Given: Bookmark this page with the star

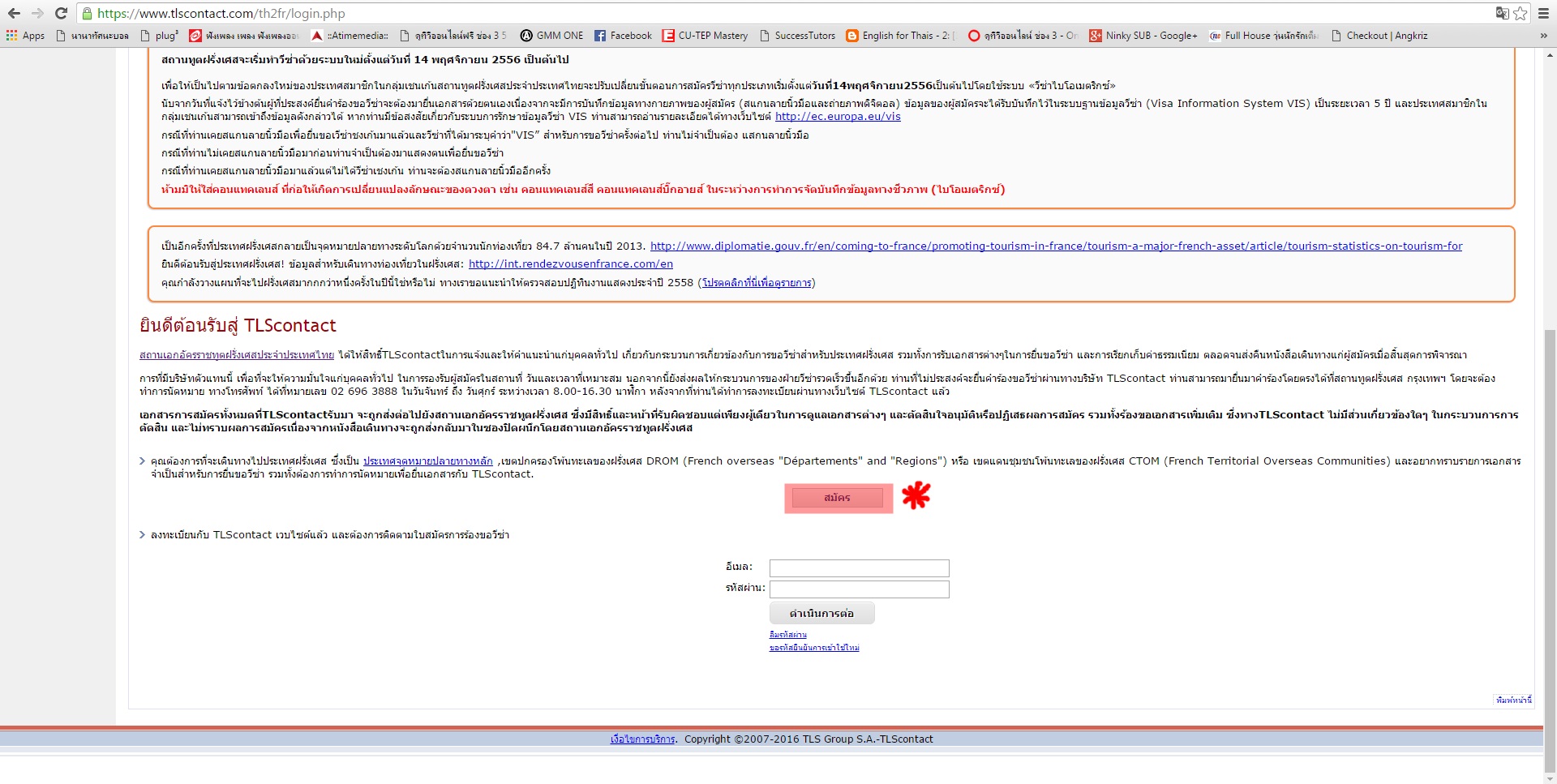Looking at the screenshot, I should click(1521, 13).
